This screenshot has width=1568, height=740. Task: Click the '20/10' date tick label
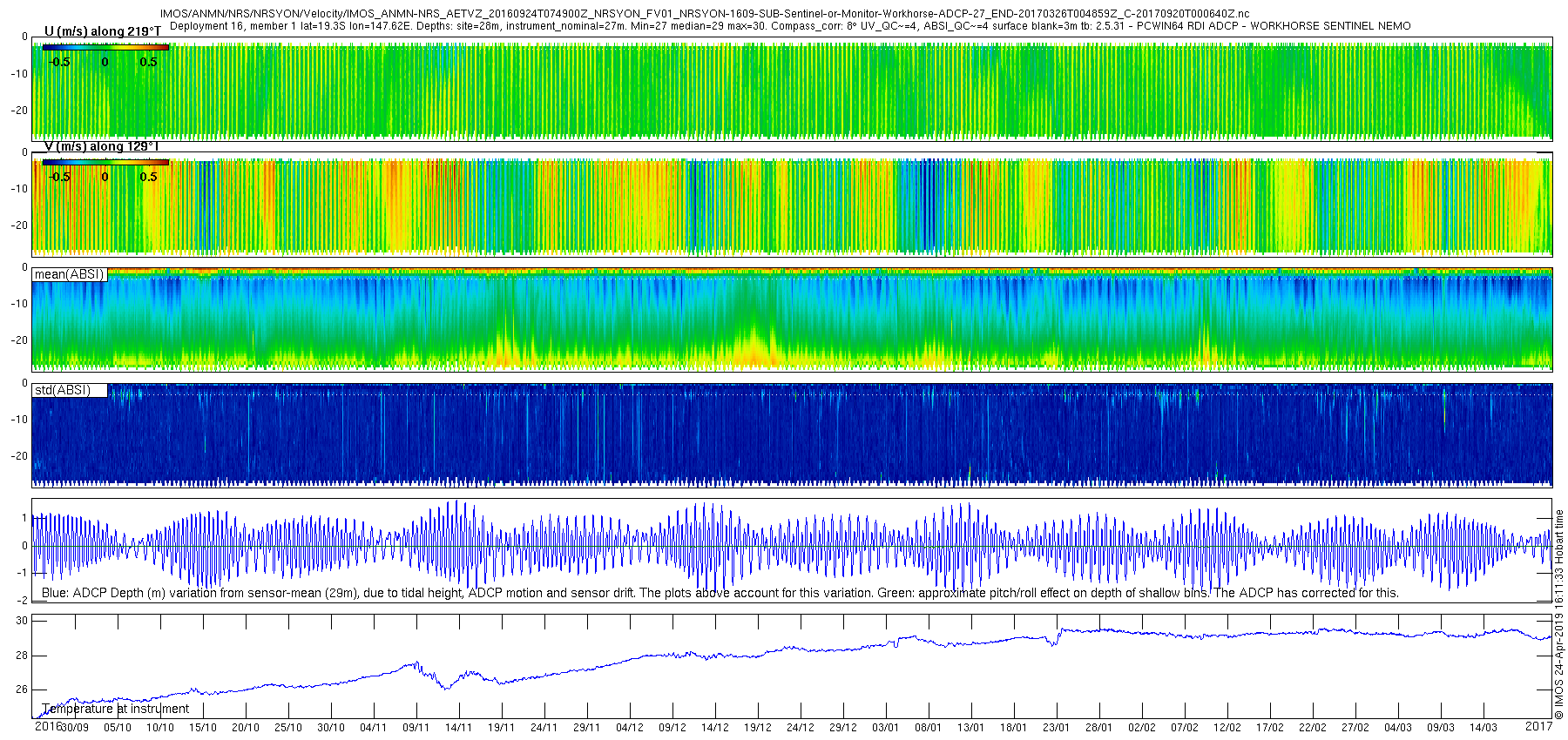246,728
